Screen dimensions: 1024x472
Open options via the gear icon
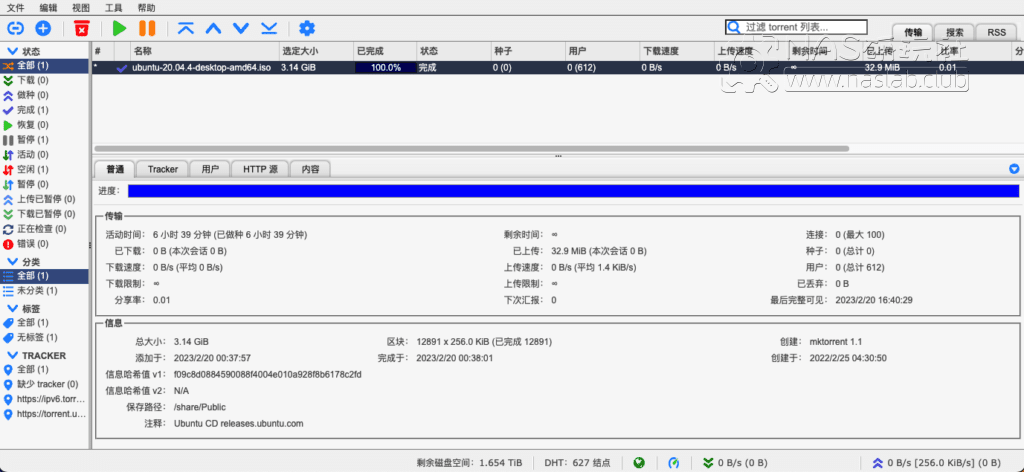tap(306, 28)
